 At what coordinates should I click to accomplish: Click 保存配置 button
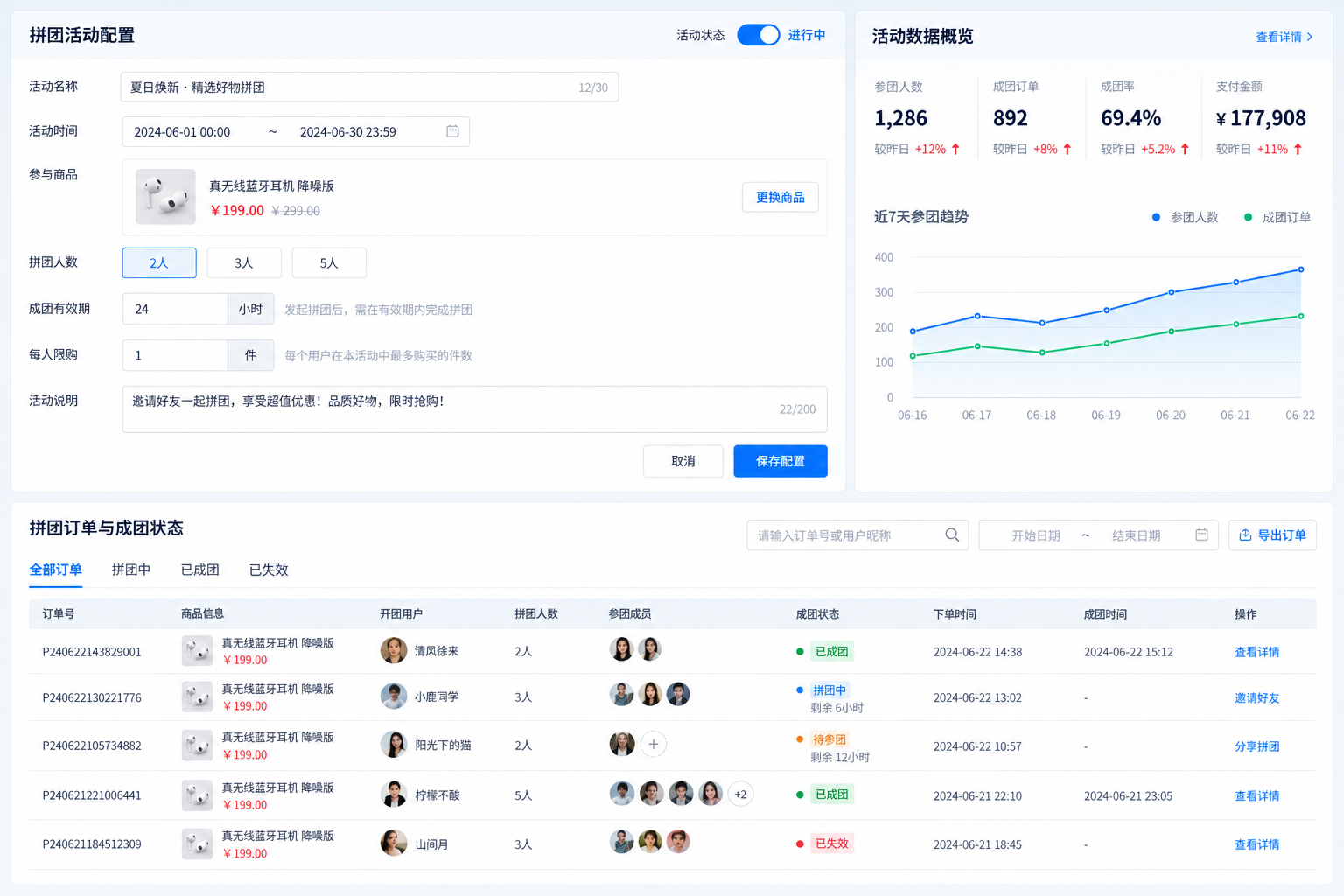(780, 461)
